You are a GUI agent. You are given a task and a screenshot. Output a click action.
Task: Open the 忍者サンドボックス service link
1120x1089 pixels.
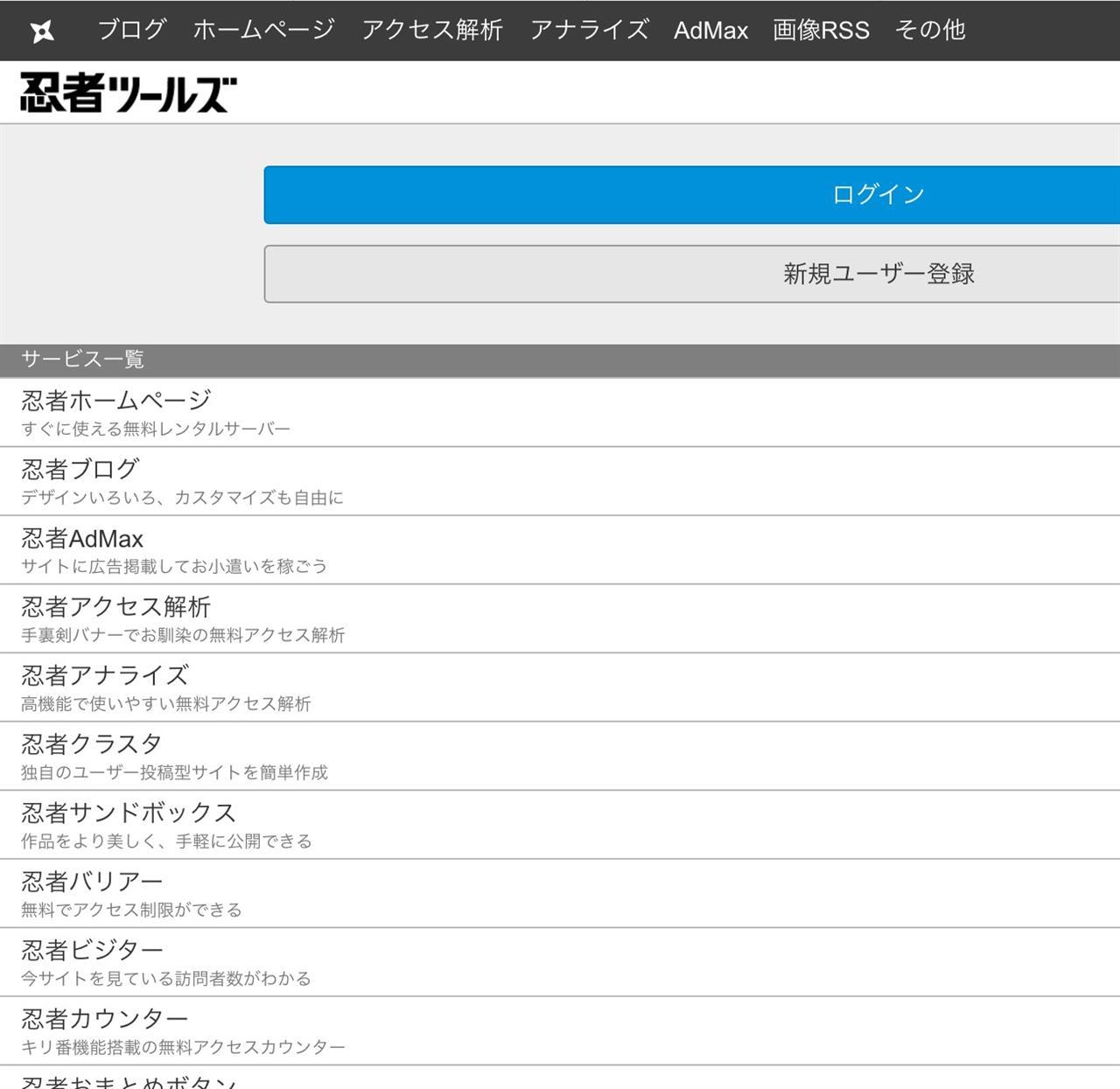coord(560,825)
